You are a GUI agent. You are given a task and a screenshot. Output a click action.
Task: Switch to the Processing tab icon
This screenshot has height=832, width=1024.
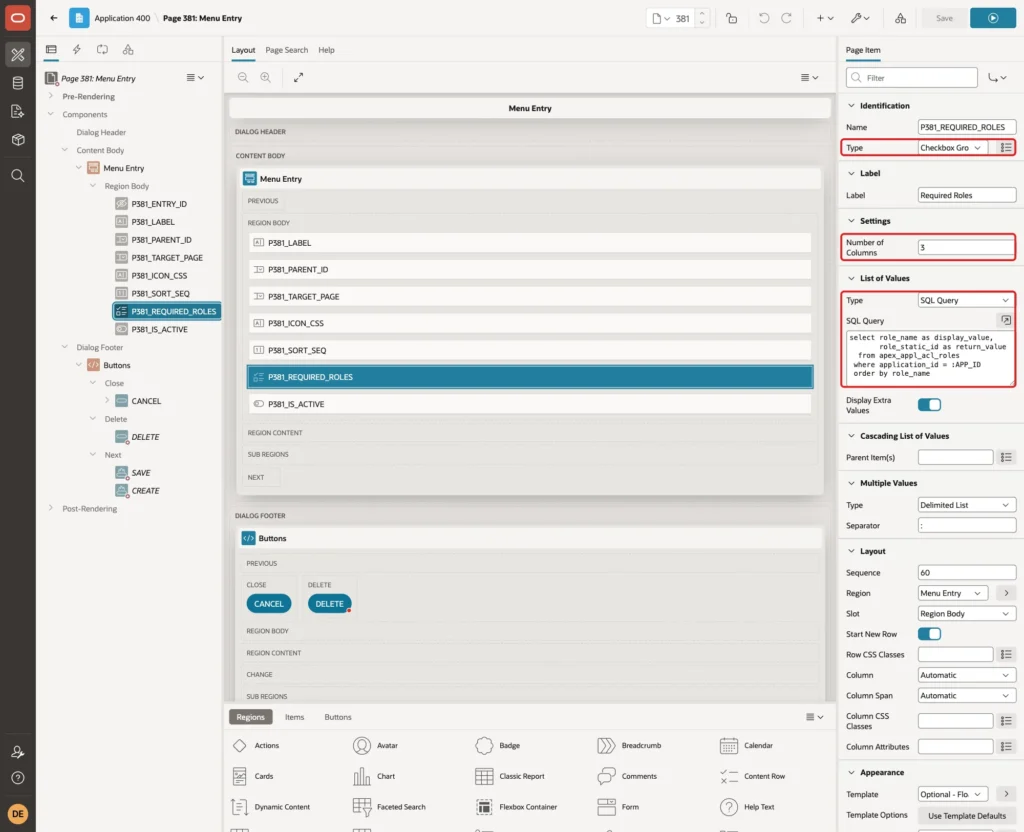click(103, 50)
